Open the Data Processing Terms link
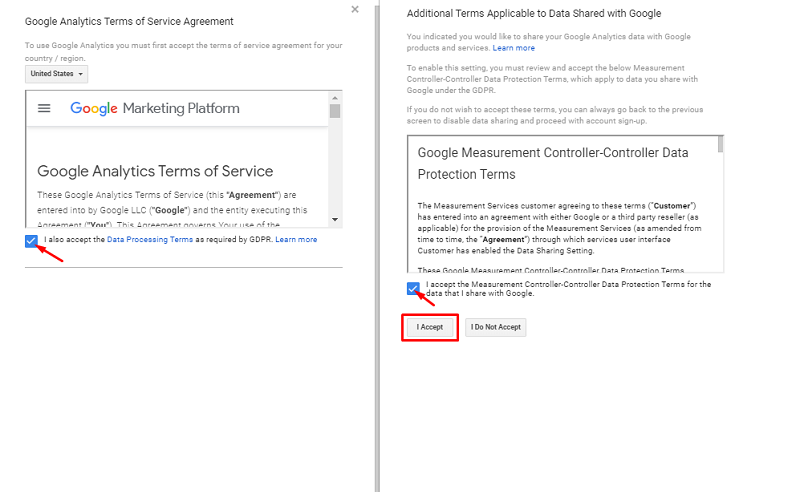 (150, 239)
